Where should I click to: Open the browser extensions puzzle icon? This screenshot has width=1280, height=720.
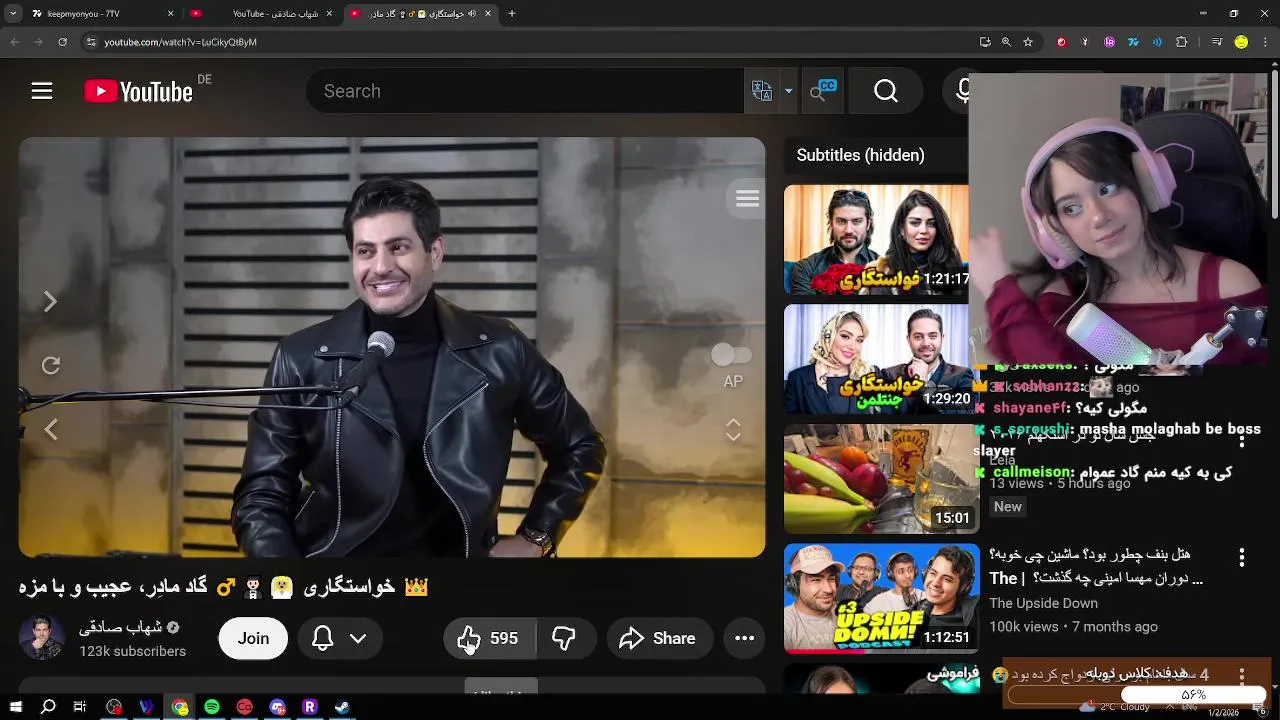tap(1182, 42)
